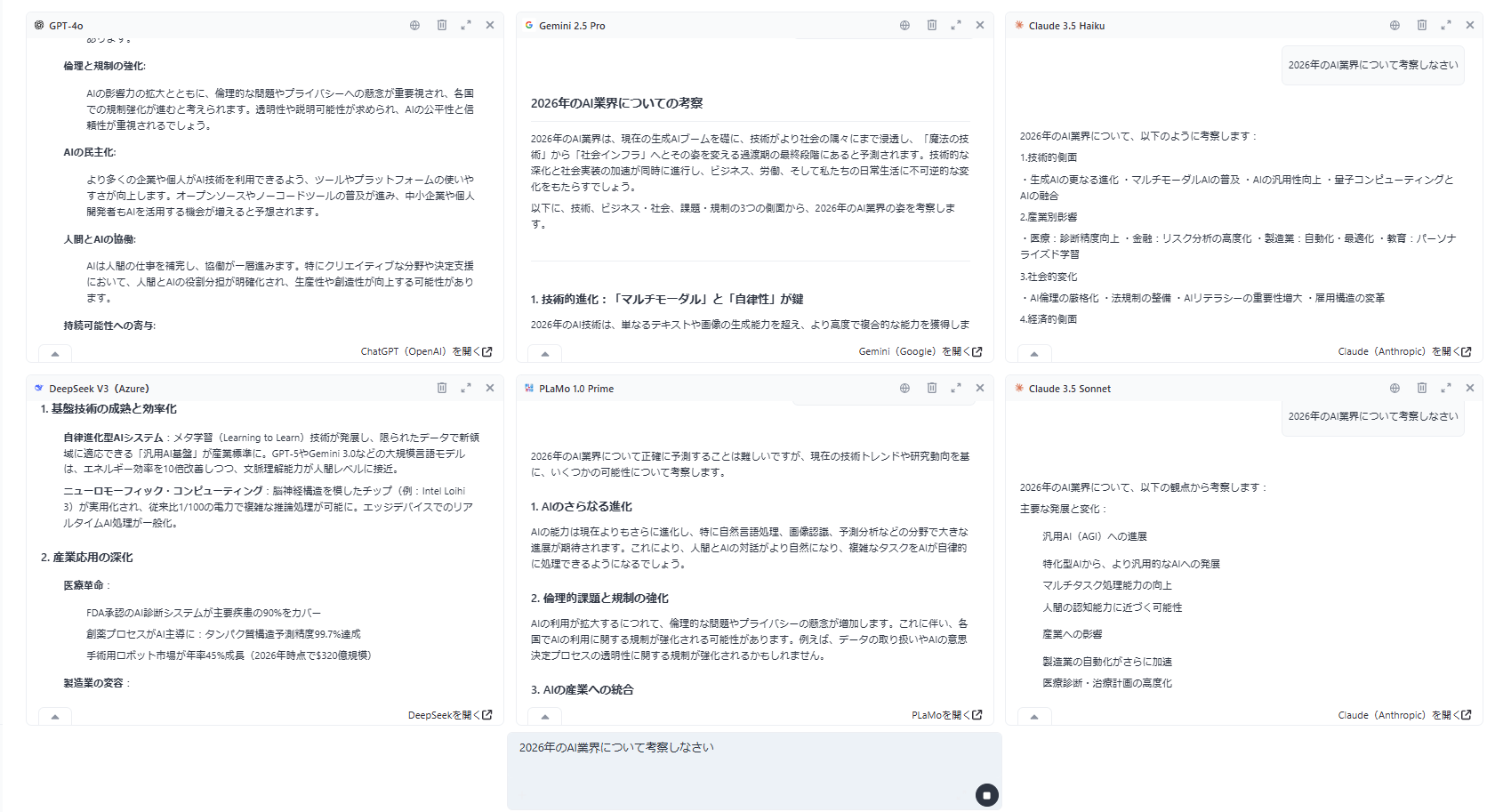The height and width of the screenshot is (812, 1487).
Task: Click 汎用AI（AGI）への進展 line in Sonnet panel
Action: coord(1095,536)
